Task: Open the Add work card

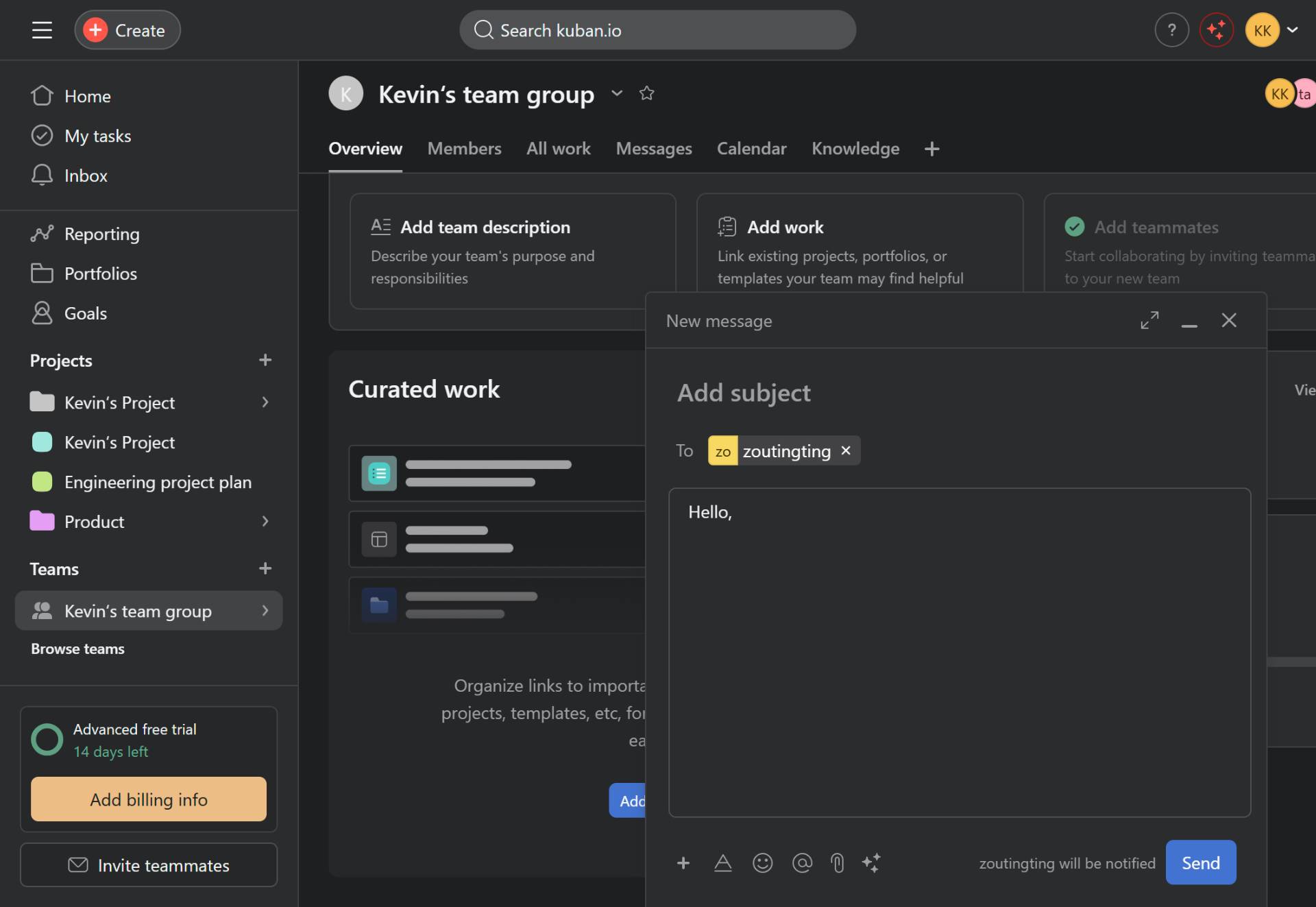Action: [x=860, y=243]
